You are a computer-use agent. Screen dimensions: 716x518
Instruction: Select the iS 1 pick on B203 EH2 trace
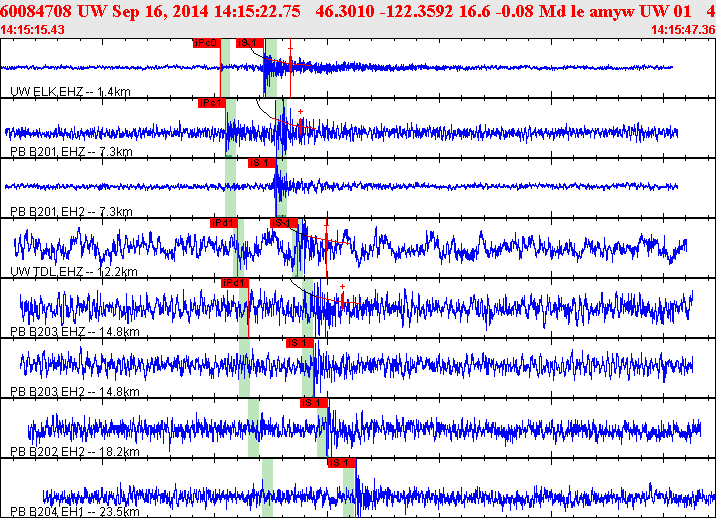300,343
